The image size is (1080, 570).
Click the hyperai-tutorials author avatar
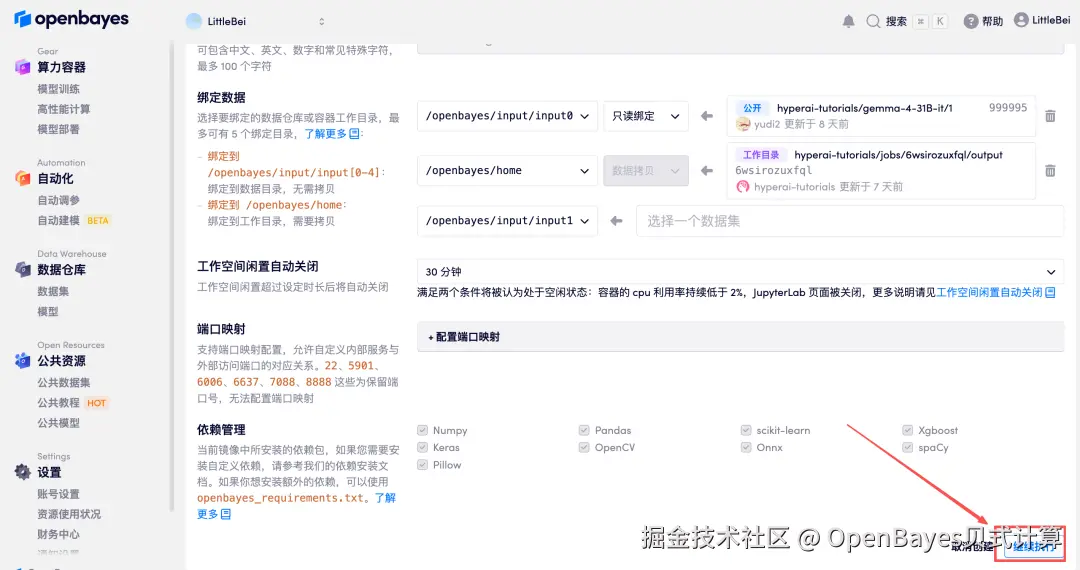[x=742, y=187]
